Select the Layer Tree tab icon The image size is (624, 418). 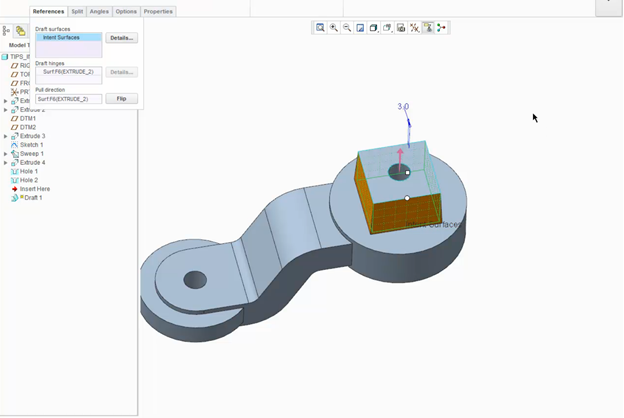20,31
